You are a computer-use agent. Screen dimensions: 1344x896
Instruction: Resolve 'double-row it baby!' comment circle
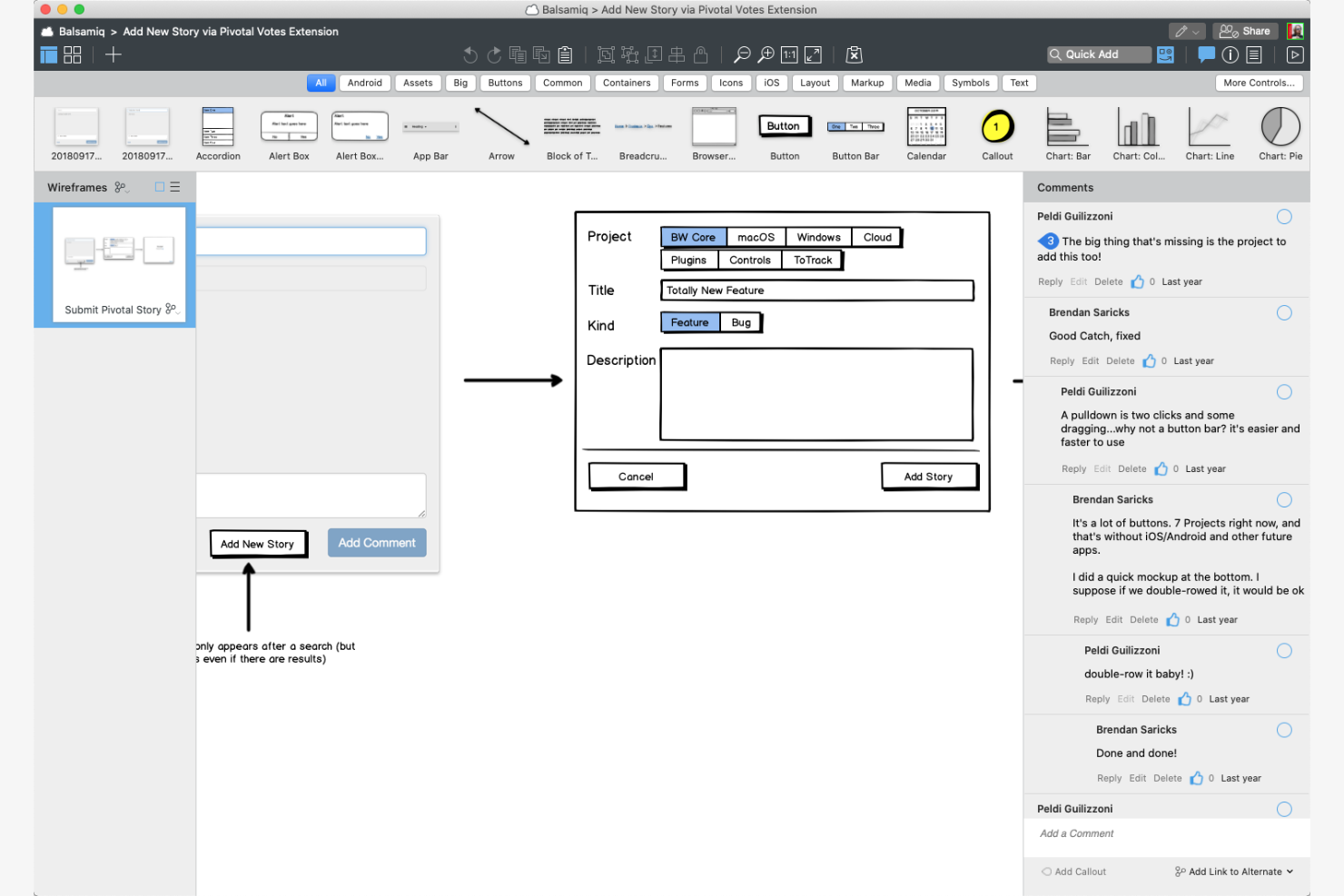(x=1284, y=651)
